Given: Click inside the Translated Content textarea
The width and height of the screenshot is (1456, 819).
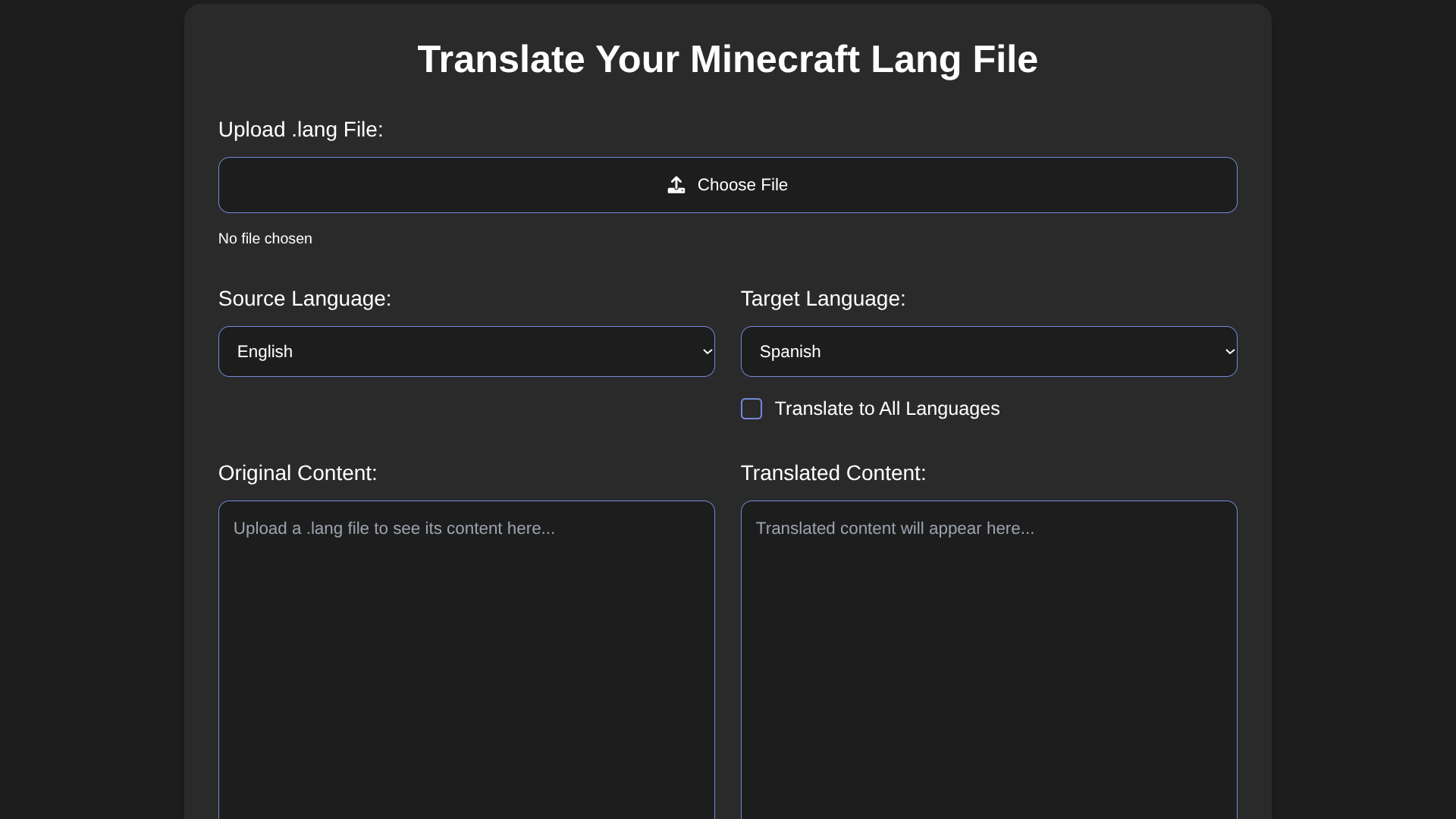Looking at the screenshot, I should click(x=989, y=660).
